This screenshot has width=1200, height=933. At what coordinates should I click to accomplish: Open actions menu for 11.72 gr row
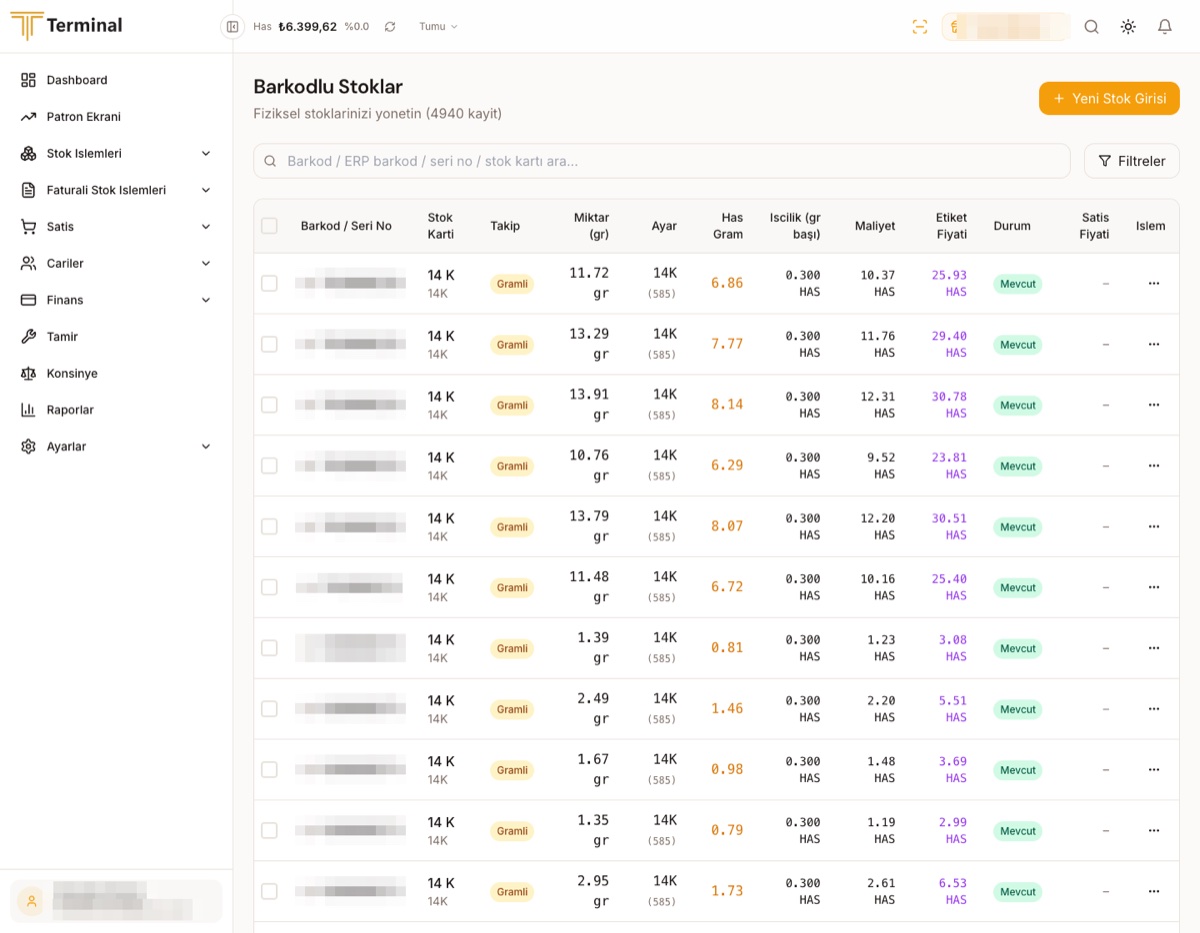[x=1154, y=283]
